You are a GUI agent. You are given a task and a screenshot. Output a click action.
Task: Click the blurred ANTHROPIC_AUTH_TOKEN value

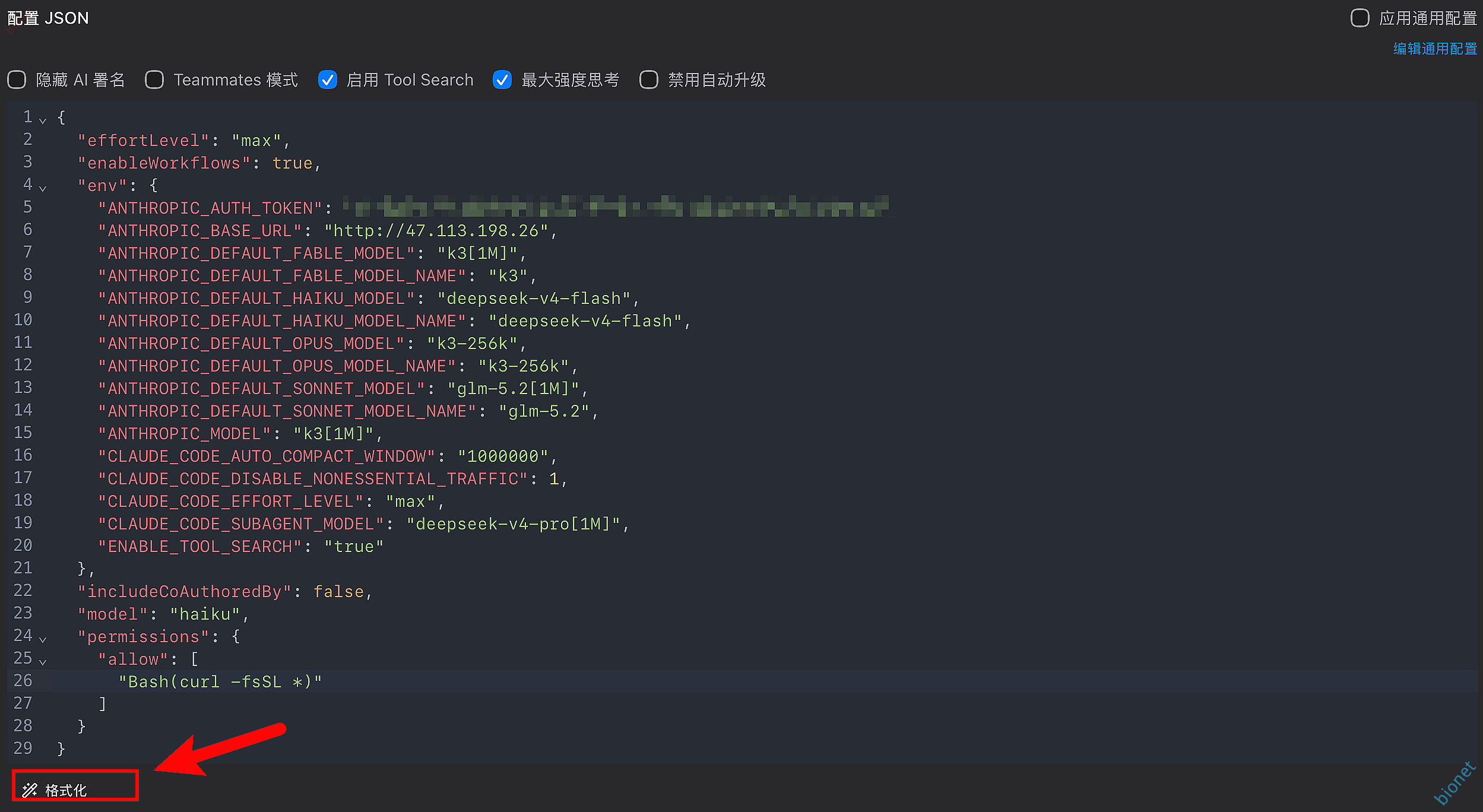[617, 207]
